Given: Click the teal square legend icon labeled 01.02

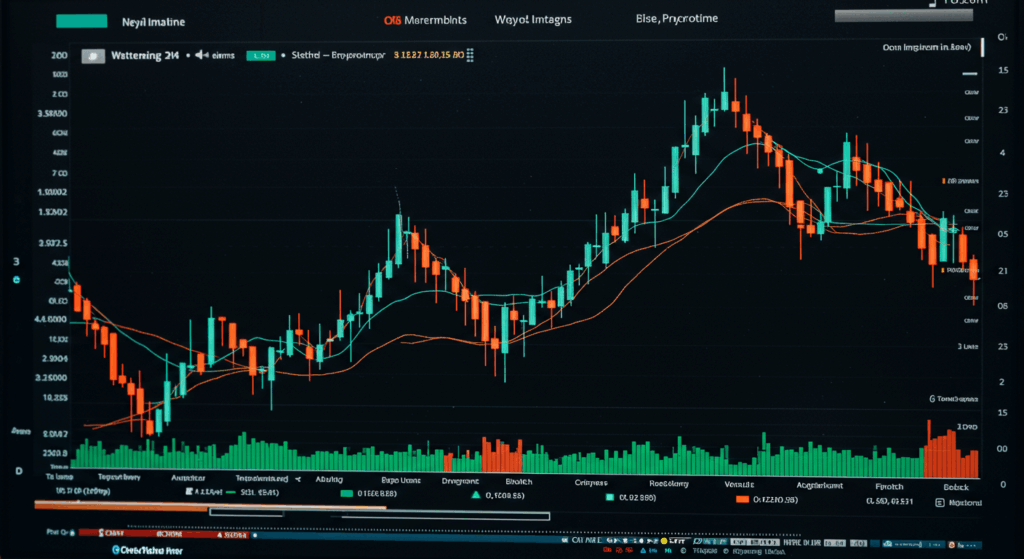Looking at the screenshot, I should tap(608, 495).
